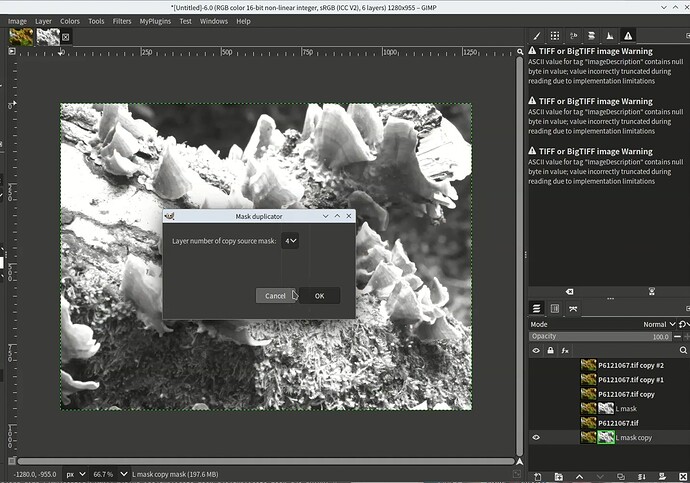Toggle quick mask at canvas bottom-left
The height and width of the screenshot is (483, 690).
[x=12, y=461]
